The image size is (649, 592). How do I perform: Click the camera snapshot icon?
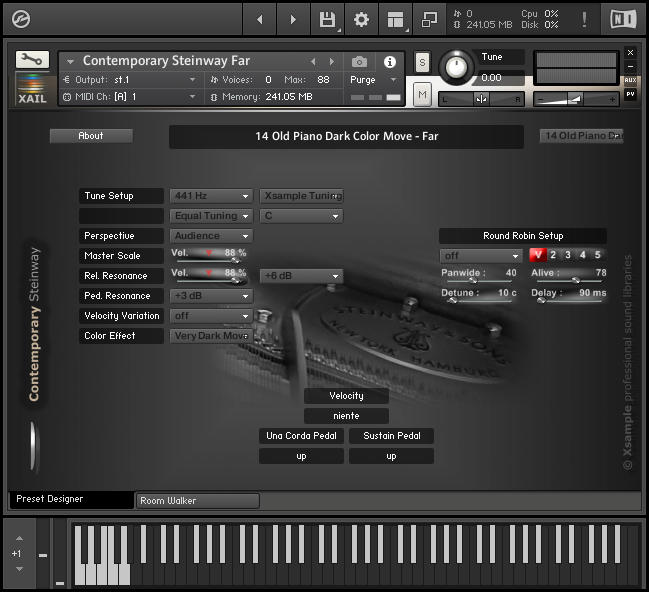360,61
